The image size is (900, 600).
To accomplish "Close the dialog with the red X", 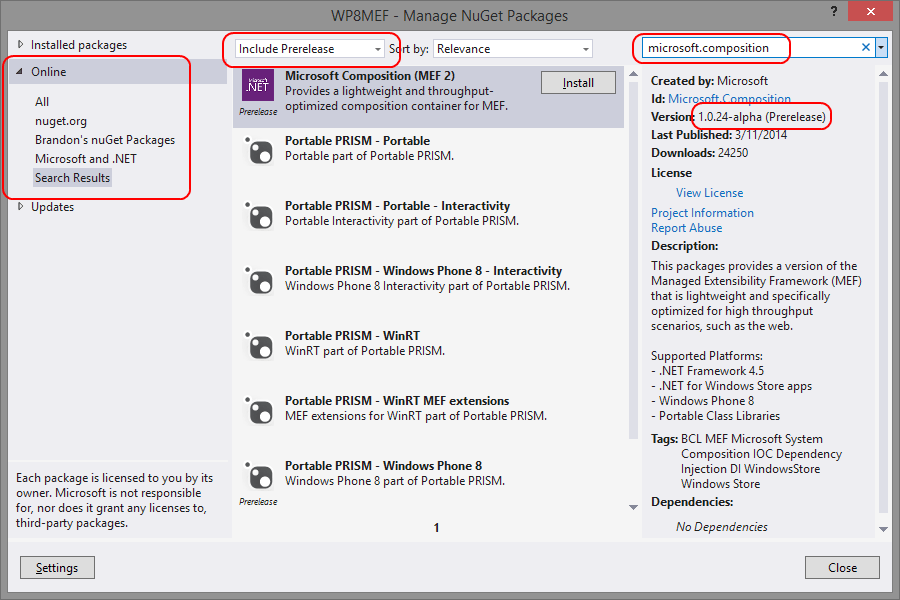I will tap(871, 11).
